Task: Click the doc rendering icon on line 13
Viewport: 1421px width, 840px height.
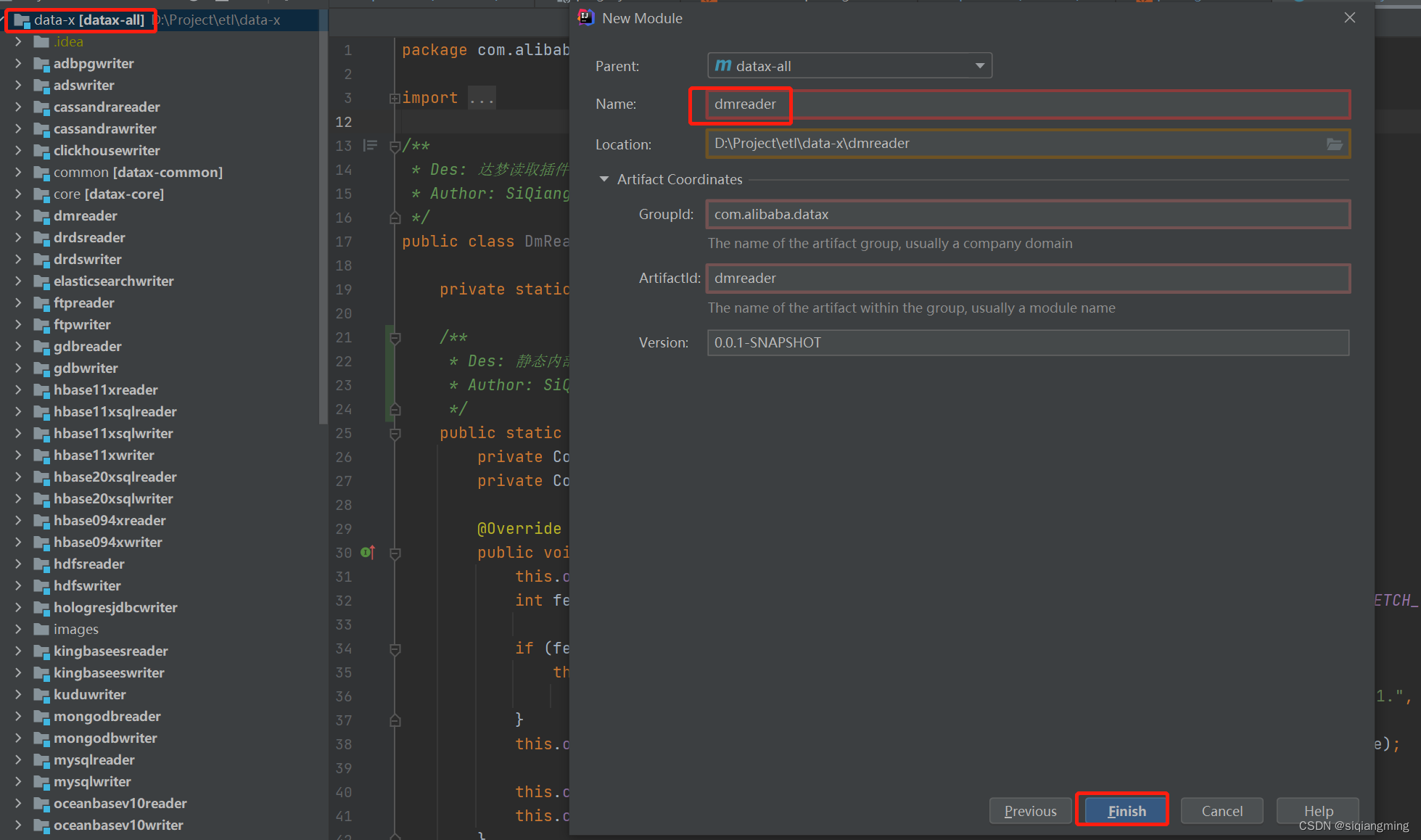Action: tap(370, 146)
